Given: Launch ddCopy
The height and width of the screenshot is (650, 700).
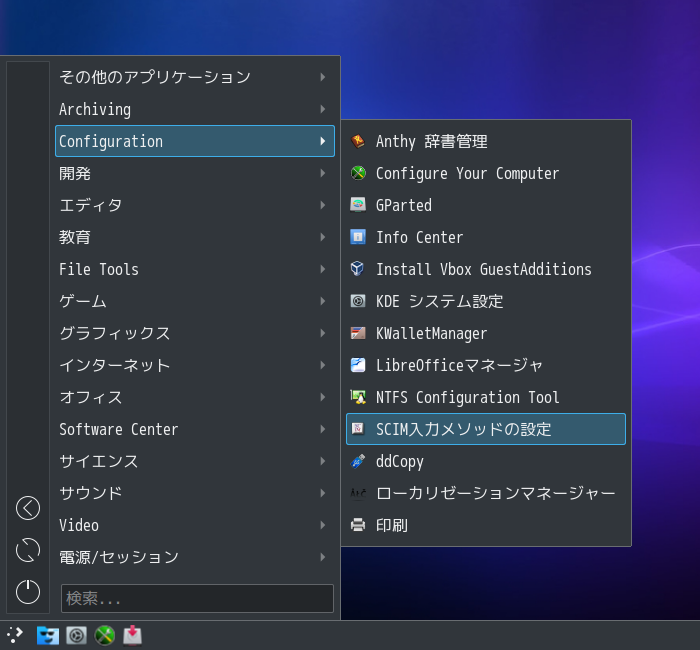Looking at the screenshot, I should pyautogui.click(x=486, y=461).
